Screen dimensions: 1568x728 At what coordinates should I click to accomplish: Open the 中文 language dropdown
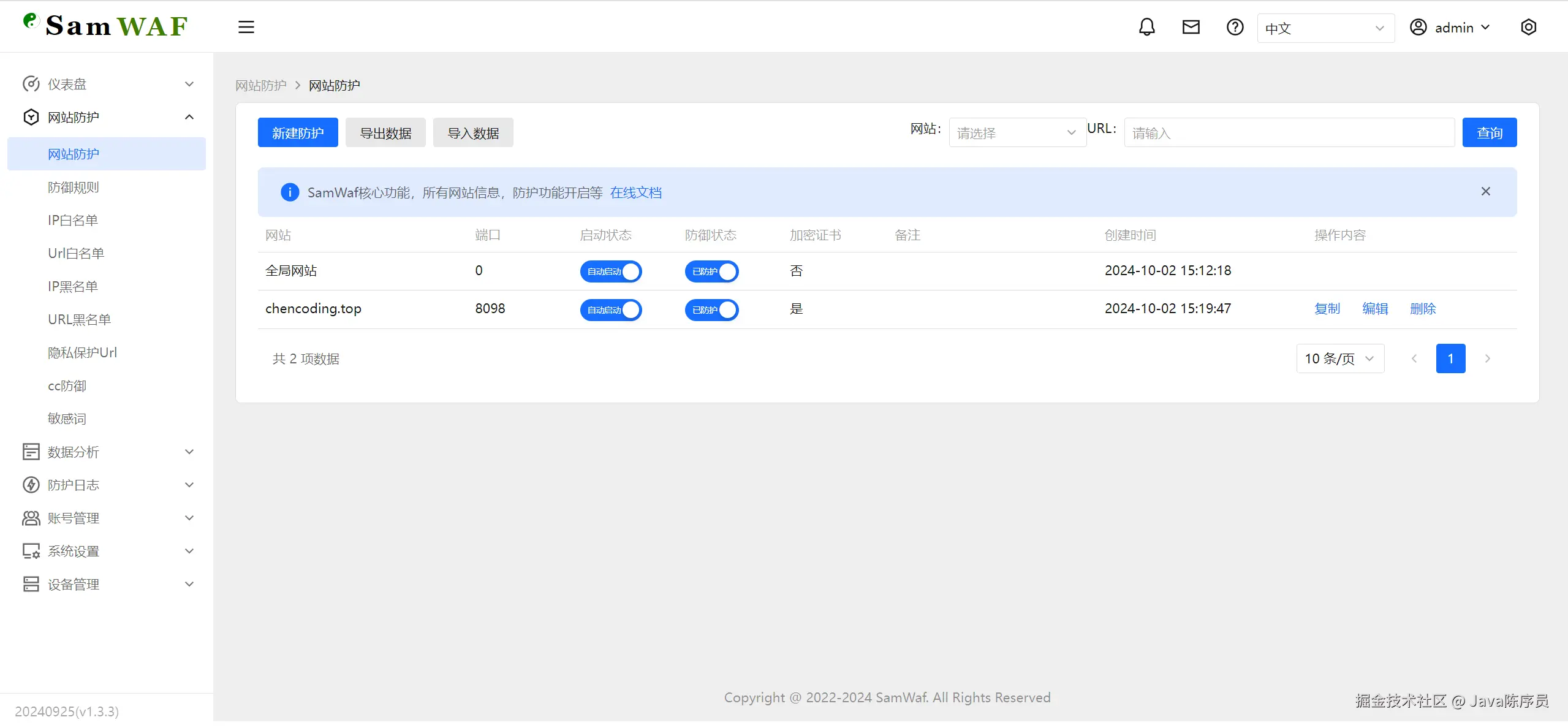pyautogui.click(x=1325, y=28)
